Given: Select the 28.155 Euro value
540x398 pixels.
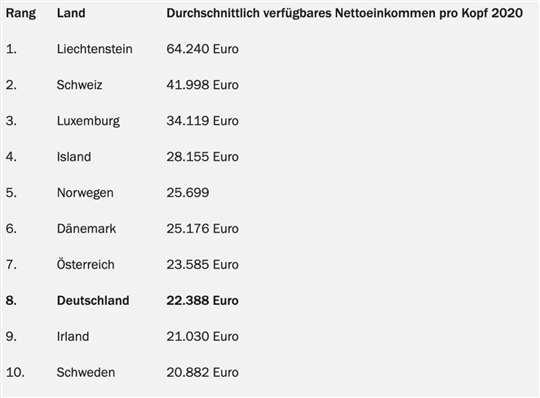Looking at the screenshot, I should pos(202,157).
